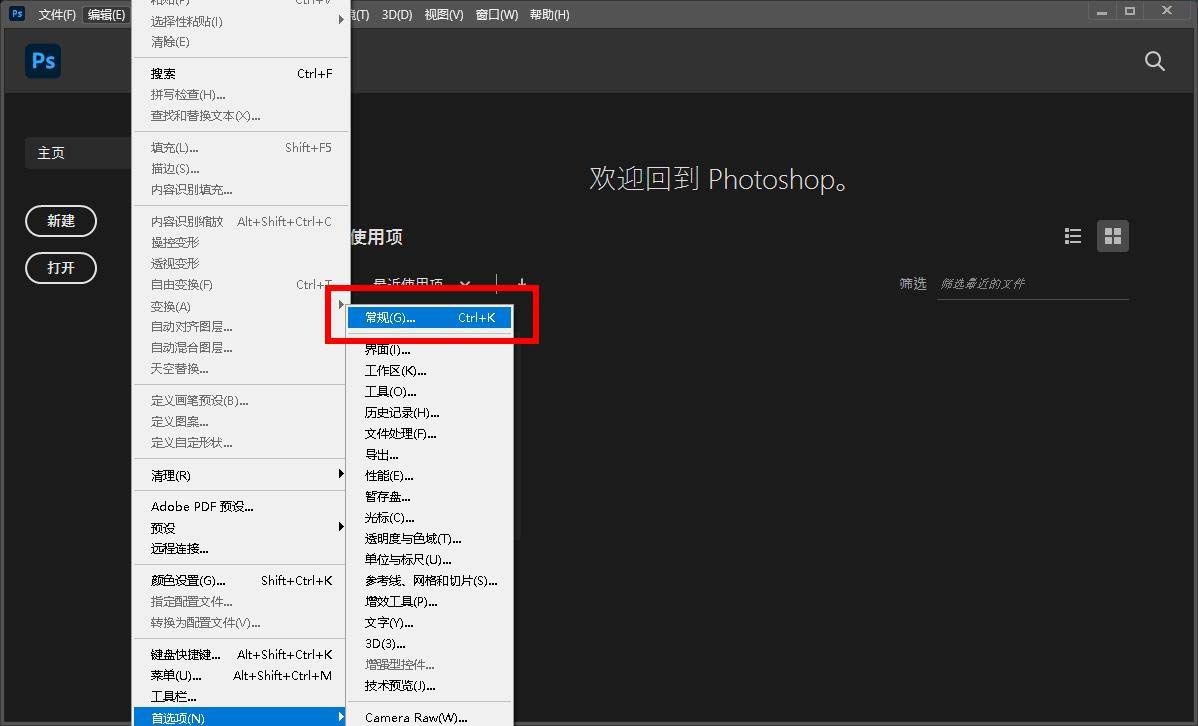Screen dimensions: 1198x726
Task: Select 颜色设置(G)... menu entry
Action: [x=241, y=581]
